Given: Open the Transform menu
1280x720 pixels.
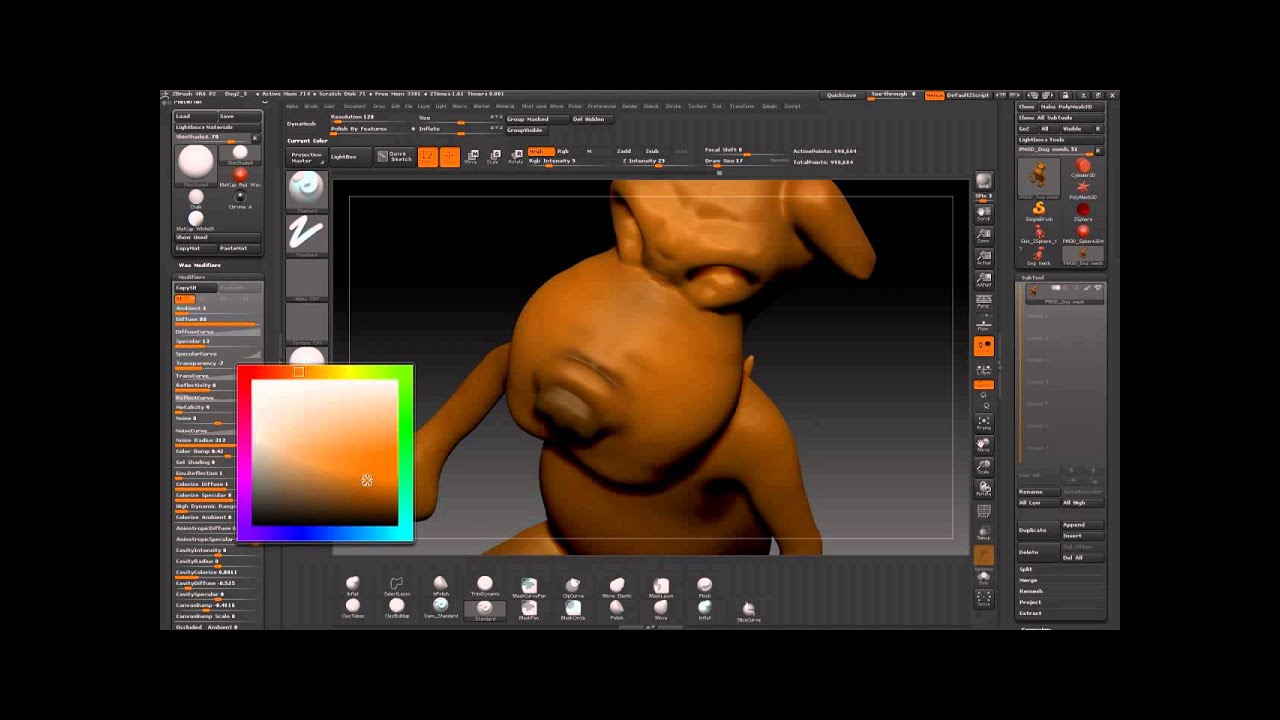Looking at the screenshot, I should tap(742, 106).
